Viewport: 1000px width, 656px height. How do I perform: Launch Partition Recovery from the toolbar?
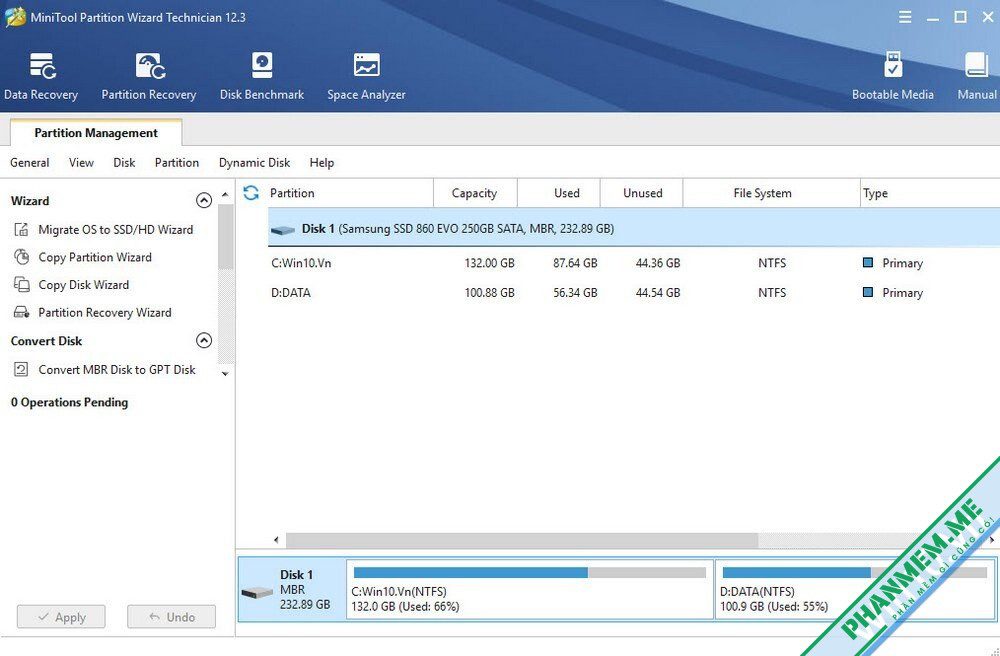coord(149,77)
